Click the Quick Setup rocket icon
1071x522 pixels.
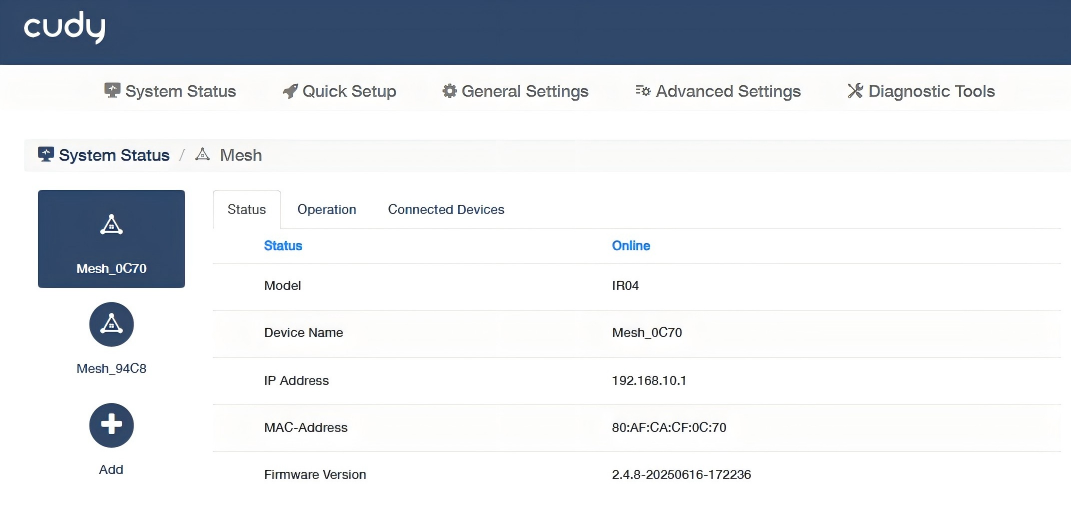290,91
